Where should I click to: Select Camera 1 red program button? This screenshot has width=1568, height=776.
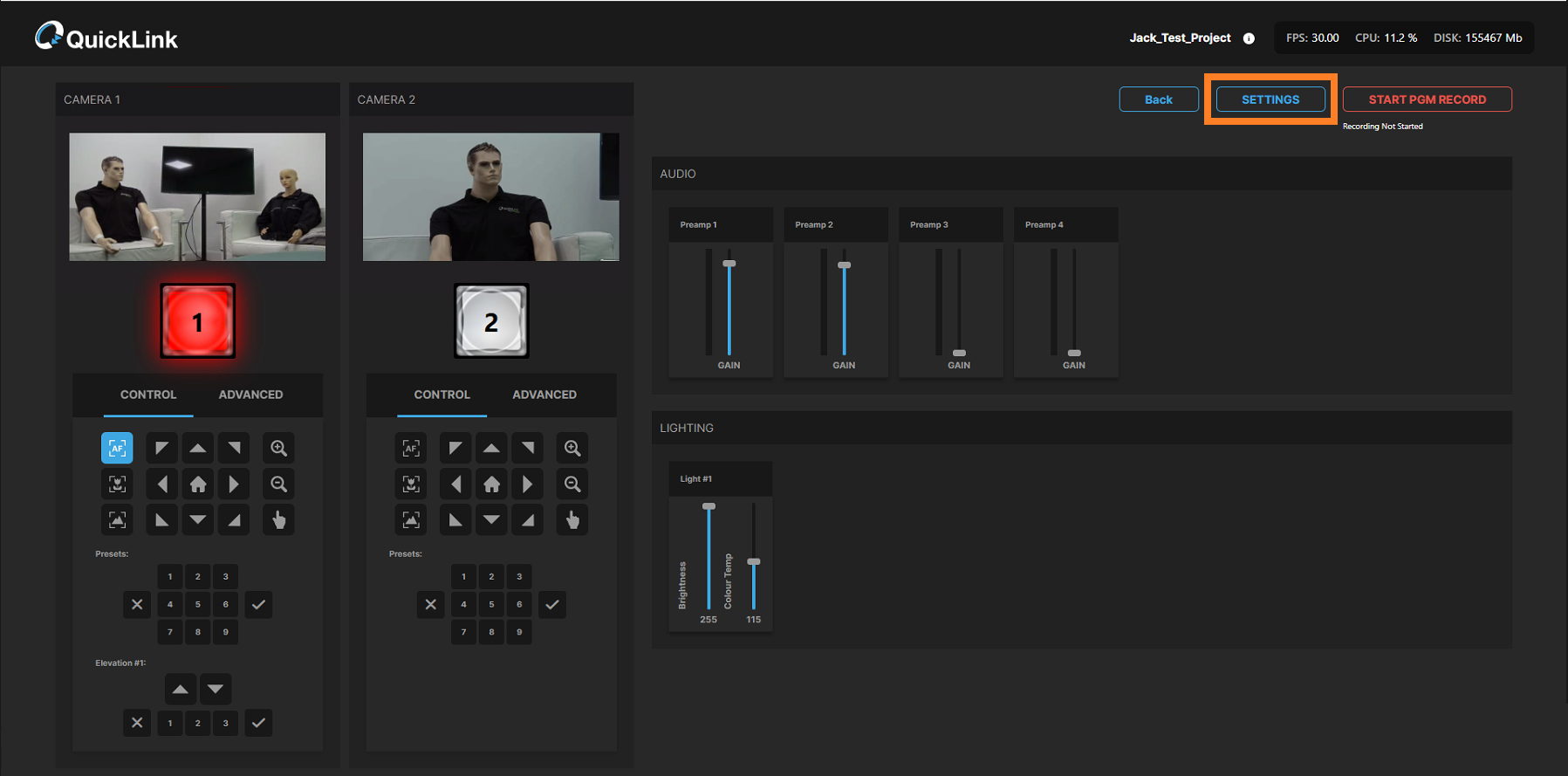click(197, 321)
